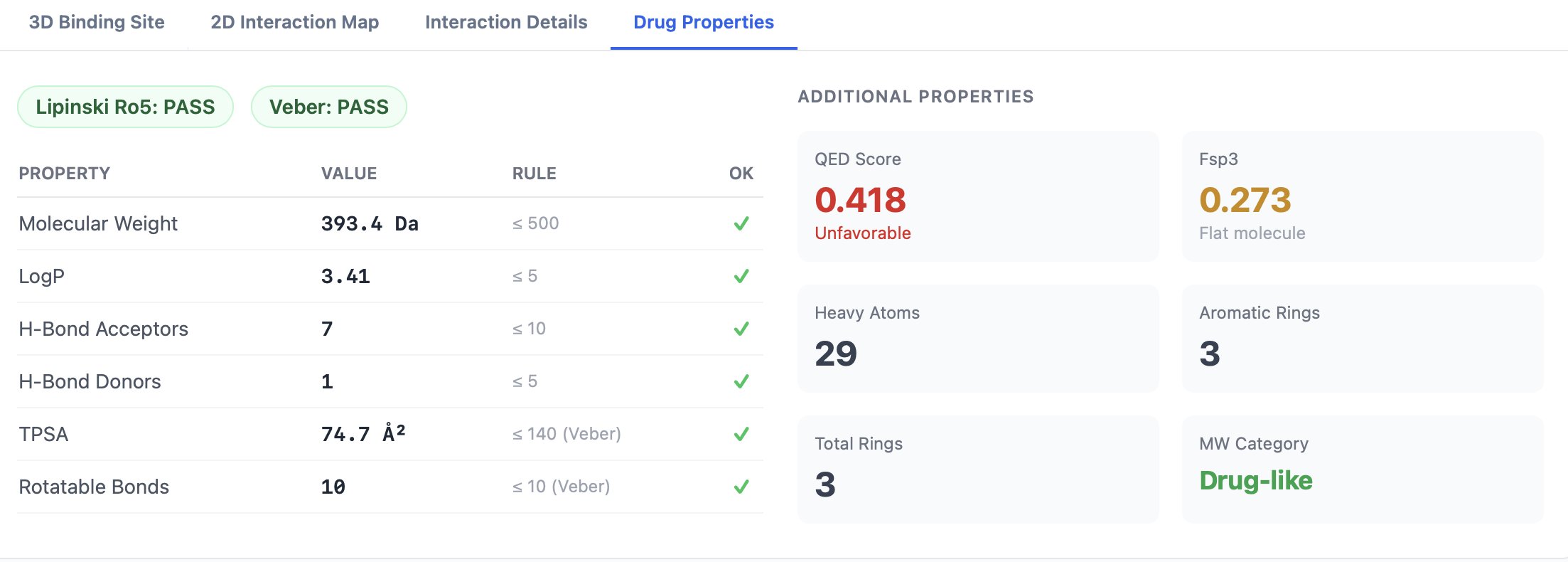Click the 393.4 Da molecular weight value

click(x=370, y=223)
